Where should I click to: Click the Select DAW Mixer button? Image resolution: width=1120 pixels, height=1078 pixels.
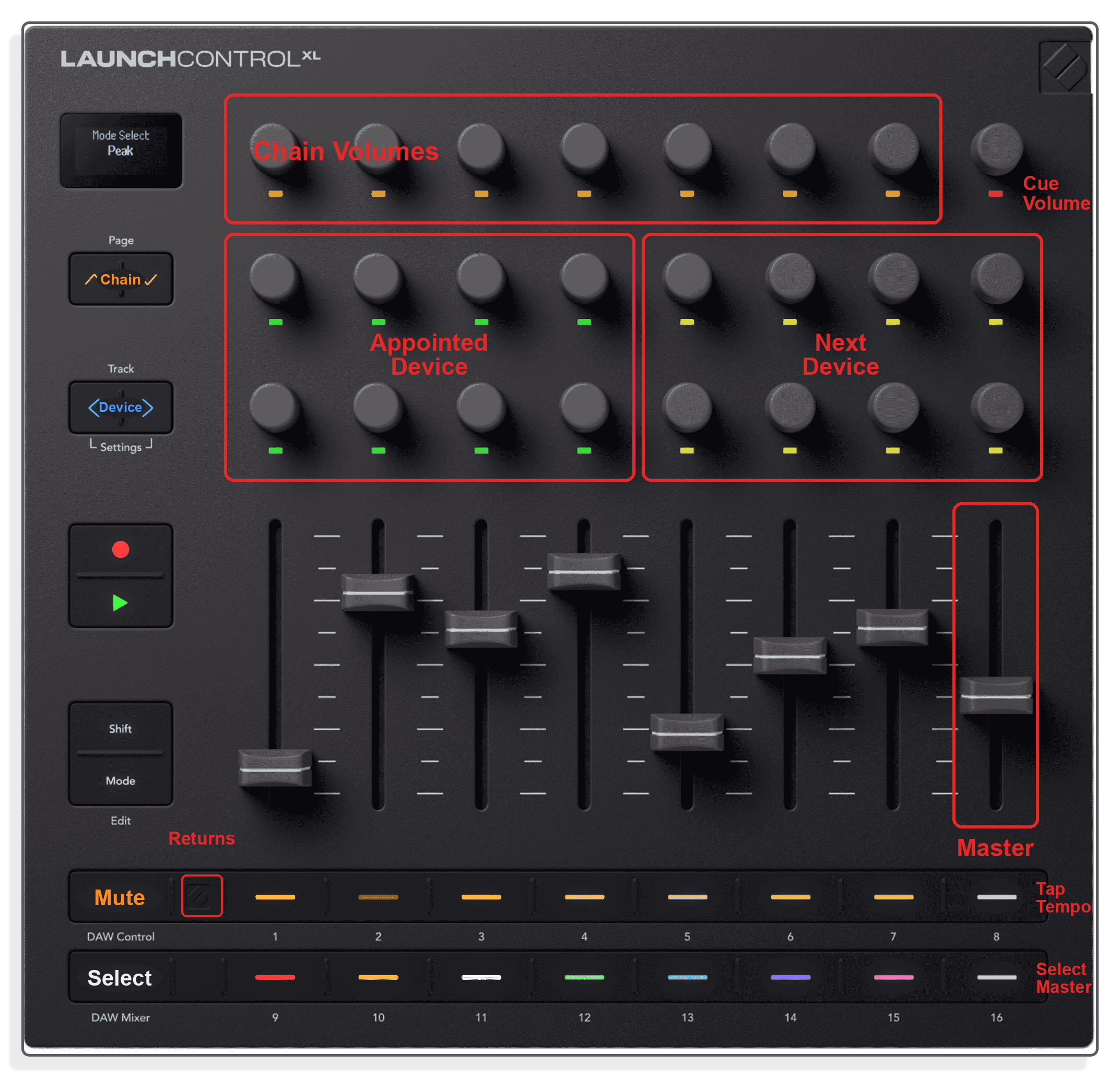click(x=120, y=977)
